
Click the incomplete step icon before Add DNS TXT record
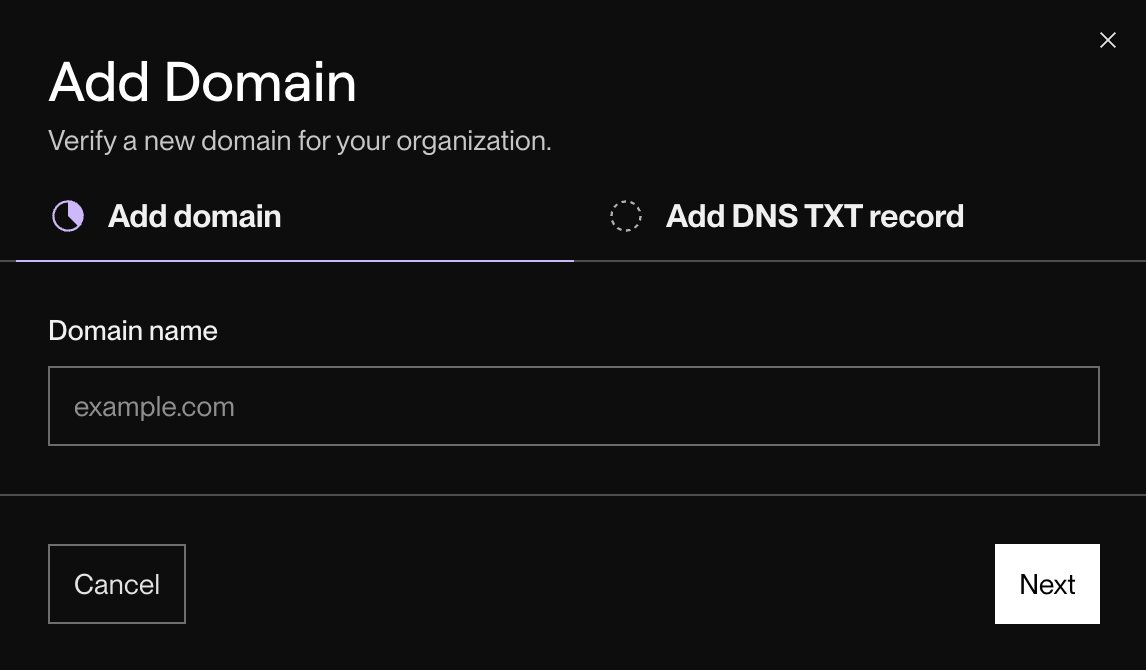point(626,215)
